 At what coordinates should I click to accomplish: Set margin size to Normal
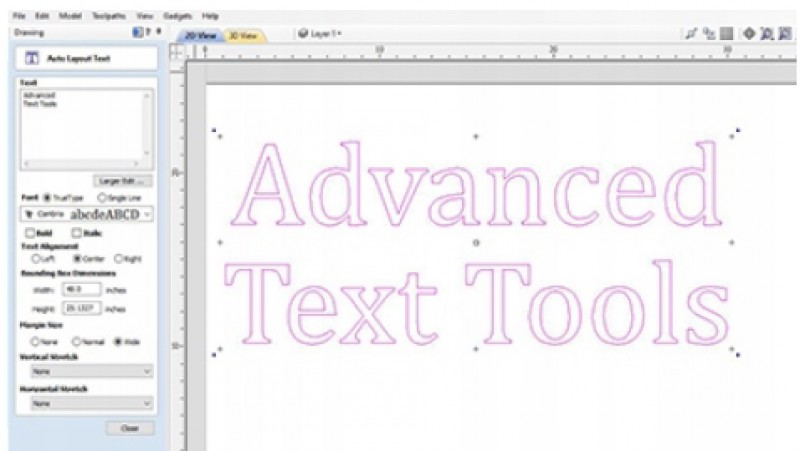click(x=76, y=342)
